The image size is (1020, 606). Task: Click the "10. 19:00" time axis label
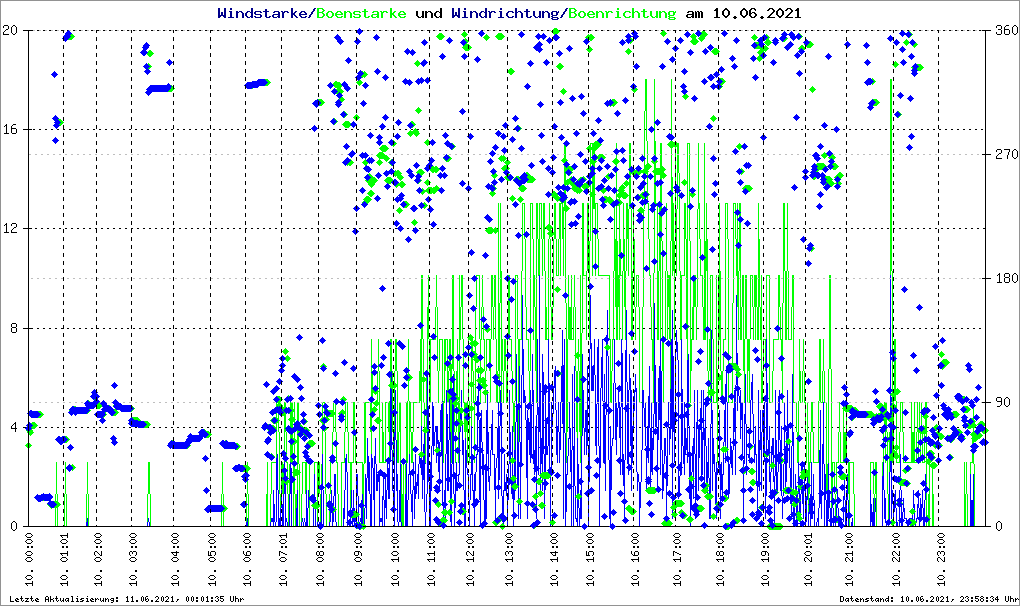[764, 560]
